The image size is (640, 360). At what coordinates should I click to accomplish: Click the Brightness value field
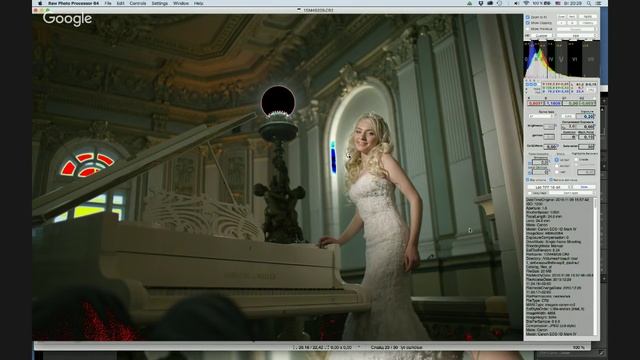(549, 127)
